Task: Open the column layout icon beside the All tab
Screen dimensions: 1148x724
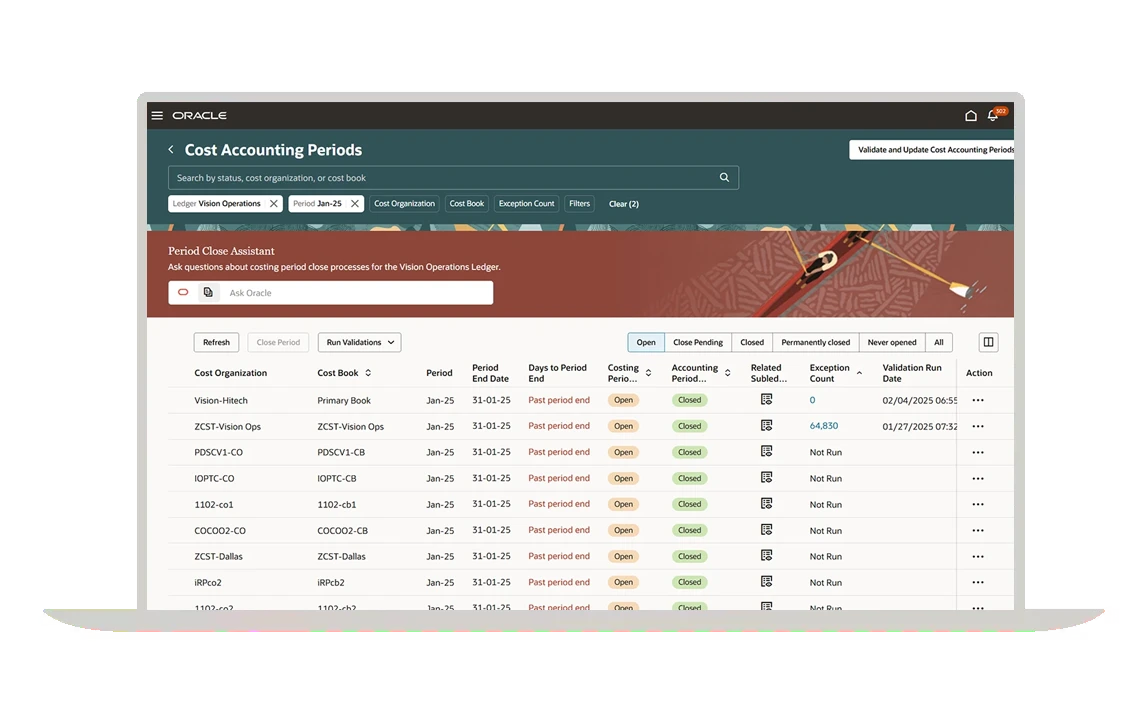Action: tap(988, 342)
